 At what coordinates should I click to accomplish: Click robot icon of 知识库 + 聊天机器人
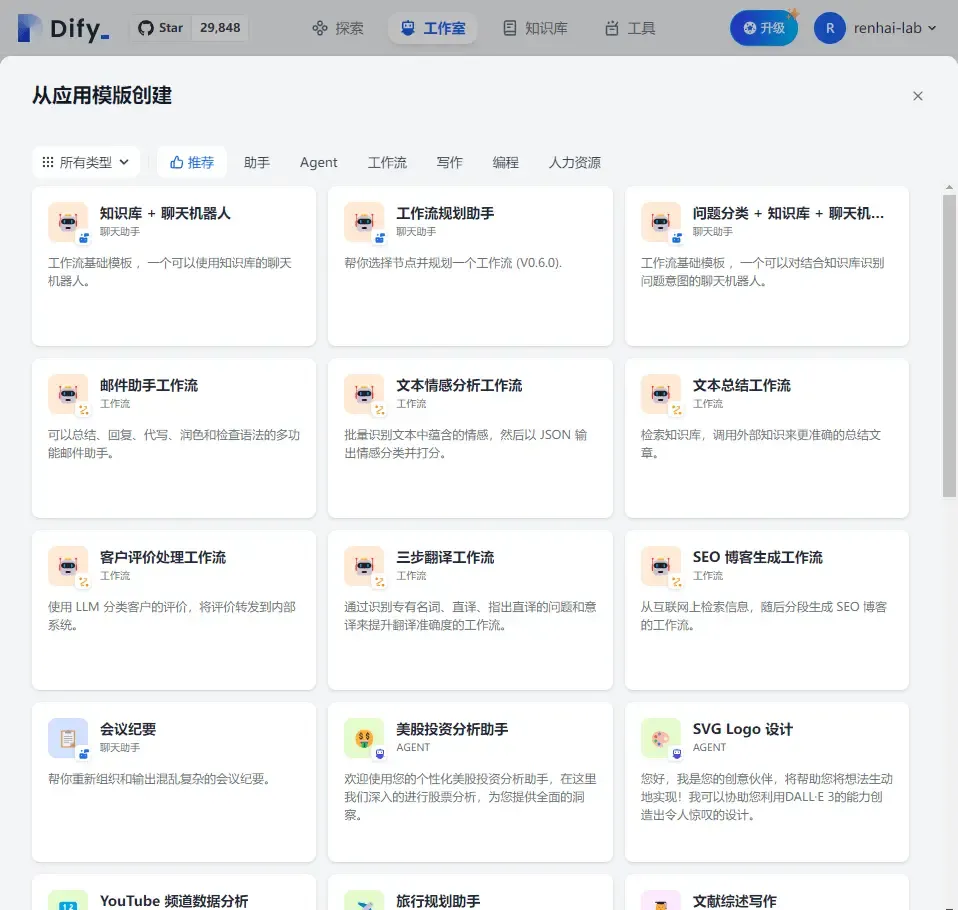pyautogui.click(x=68, y=222)
